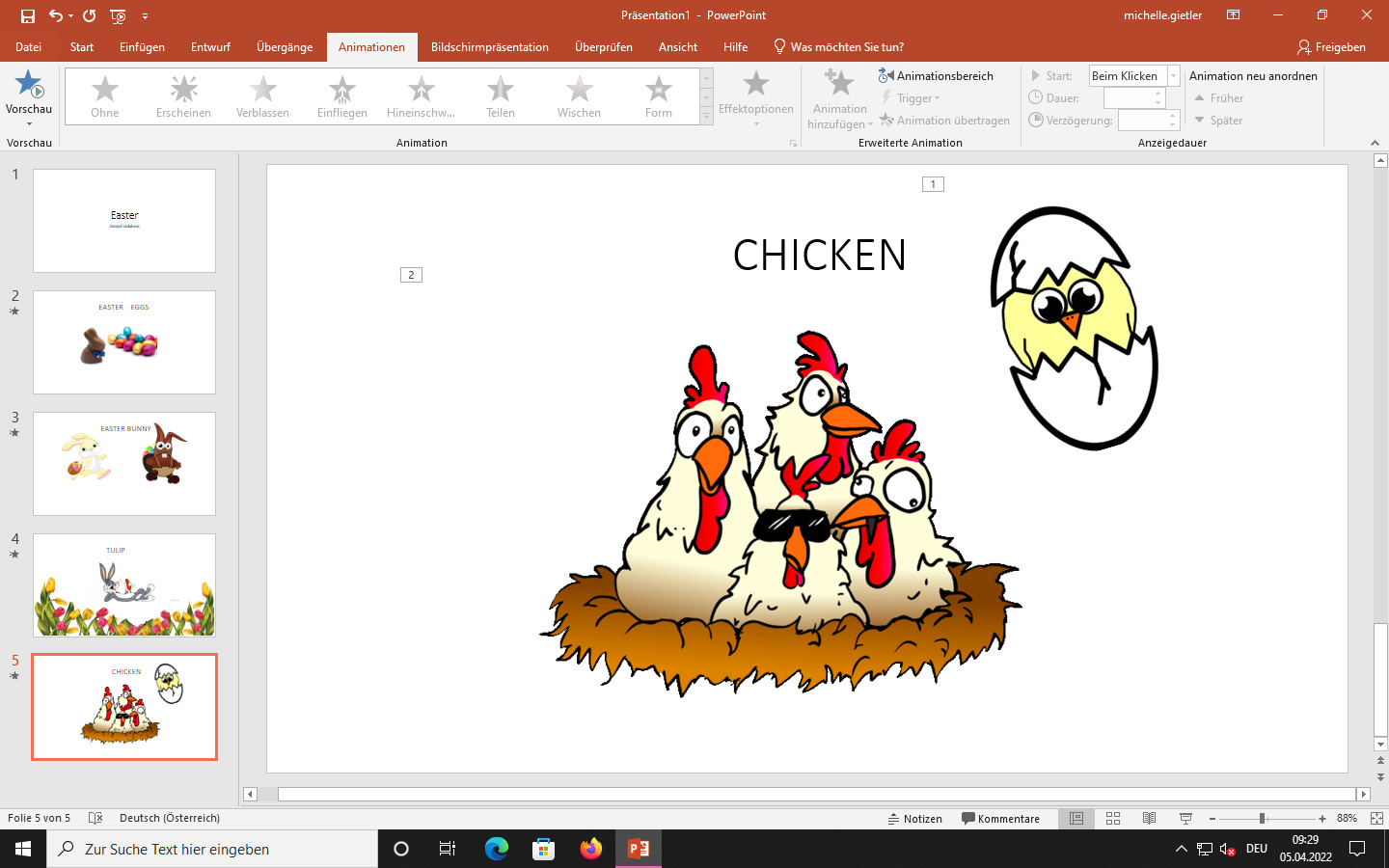The image size is (1389, 868).
Task: Open Quick Access Toolbar customize arrow
Action: click(x=145, y=15)
